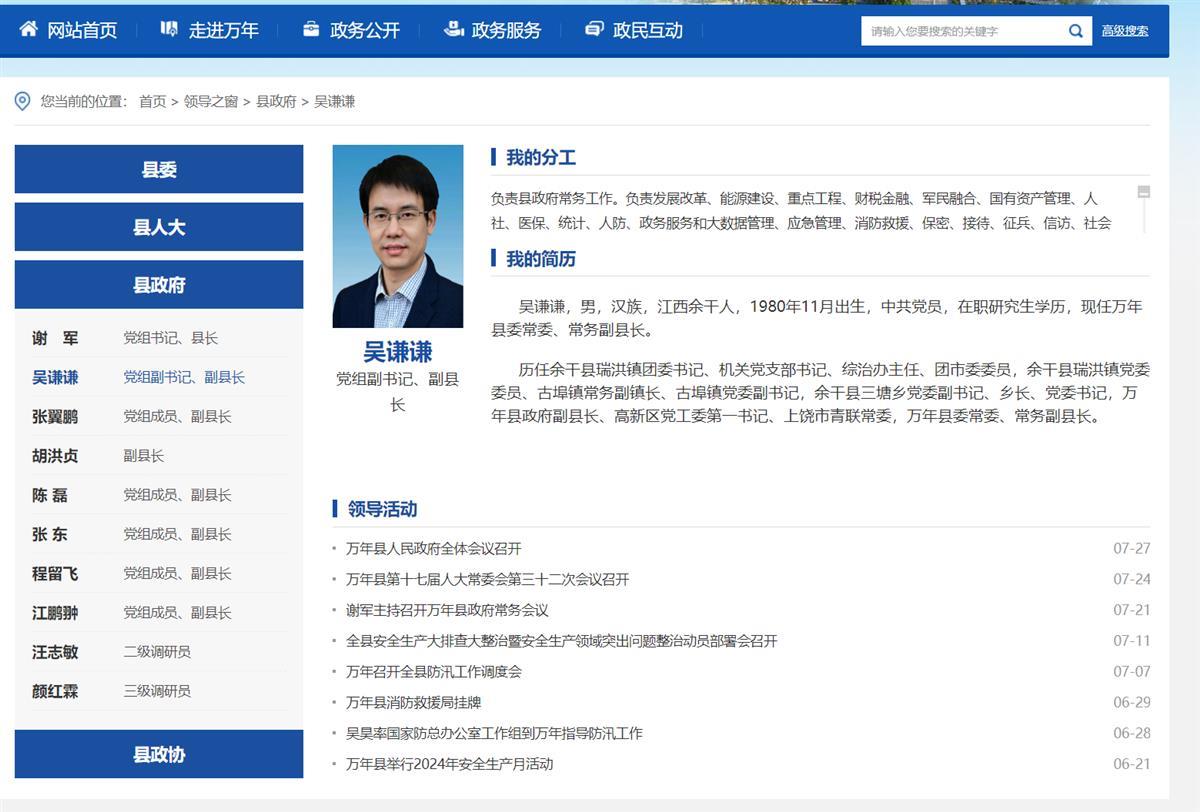The image size is (1200, 812).
Task: Expand the 县人大 section
Action: click(x=159, y=227)
